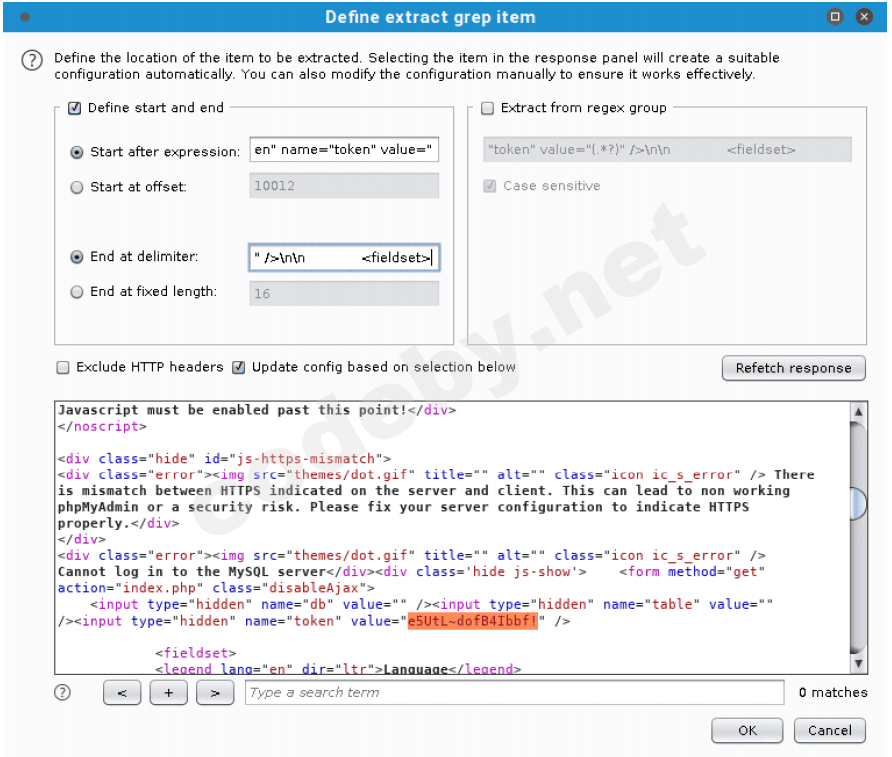Click the response panel vertical scrollbar thumb
This screenshot has width=892, height=757.
coord(858,503)
